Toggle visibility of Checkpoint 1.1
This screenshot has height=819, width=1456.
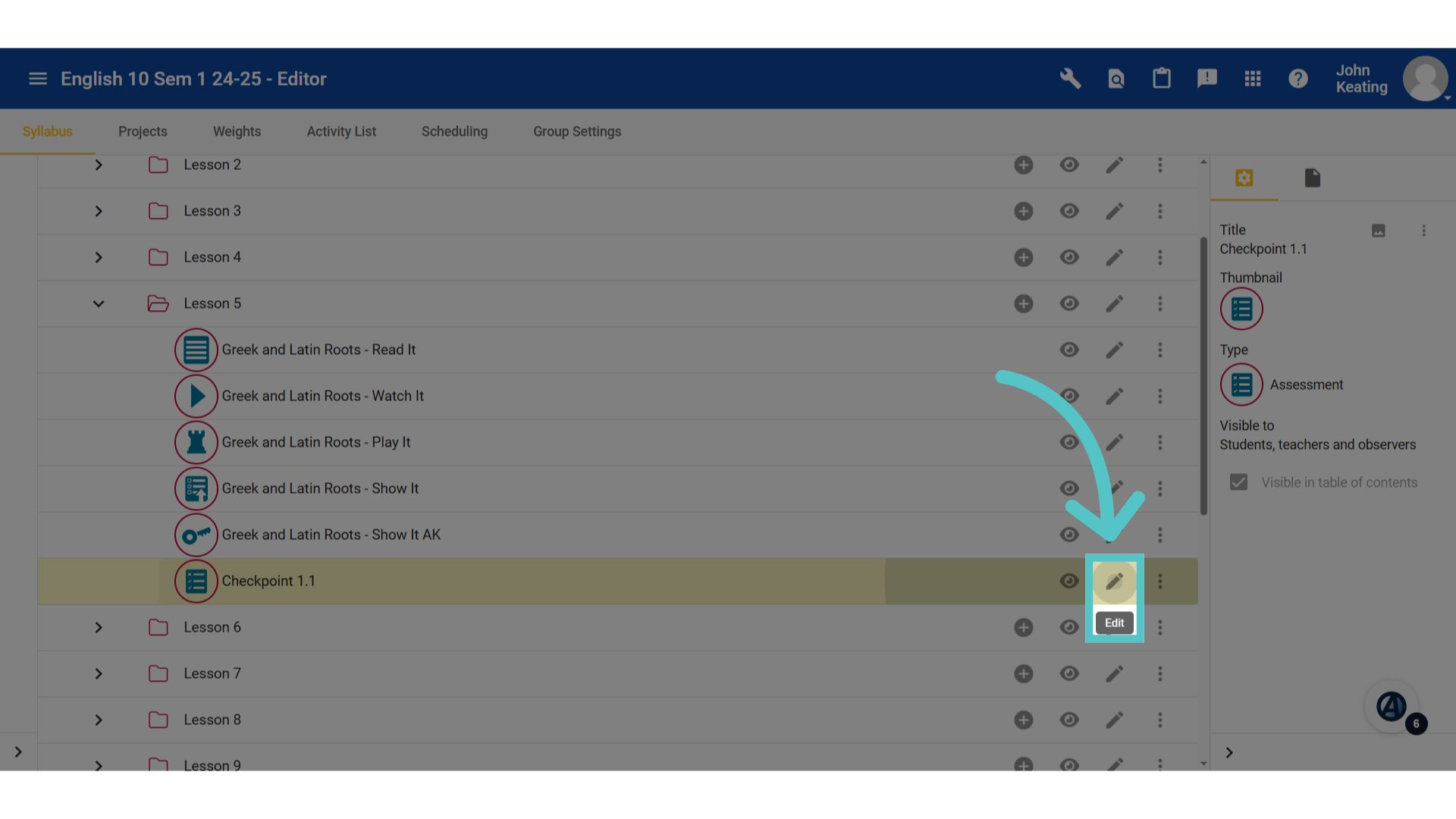tap(1069, 581)
